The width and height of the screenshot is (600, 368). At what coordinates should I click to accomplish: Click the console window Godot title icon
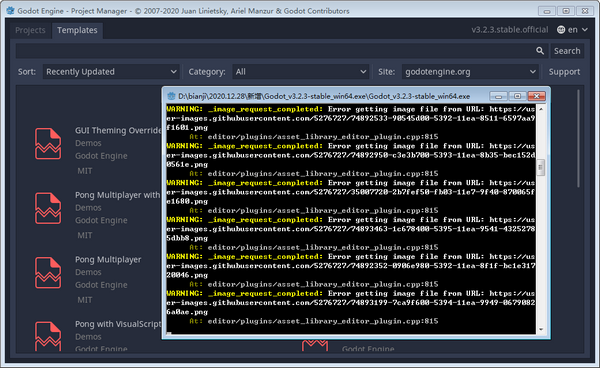coord(171,96)
